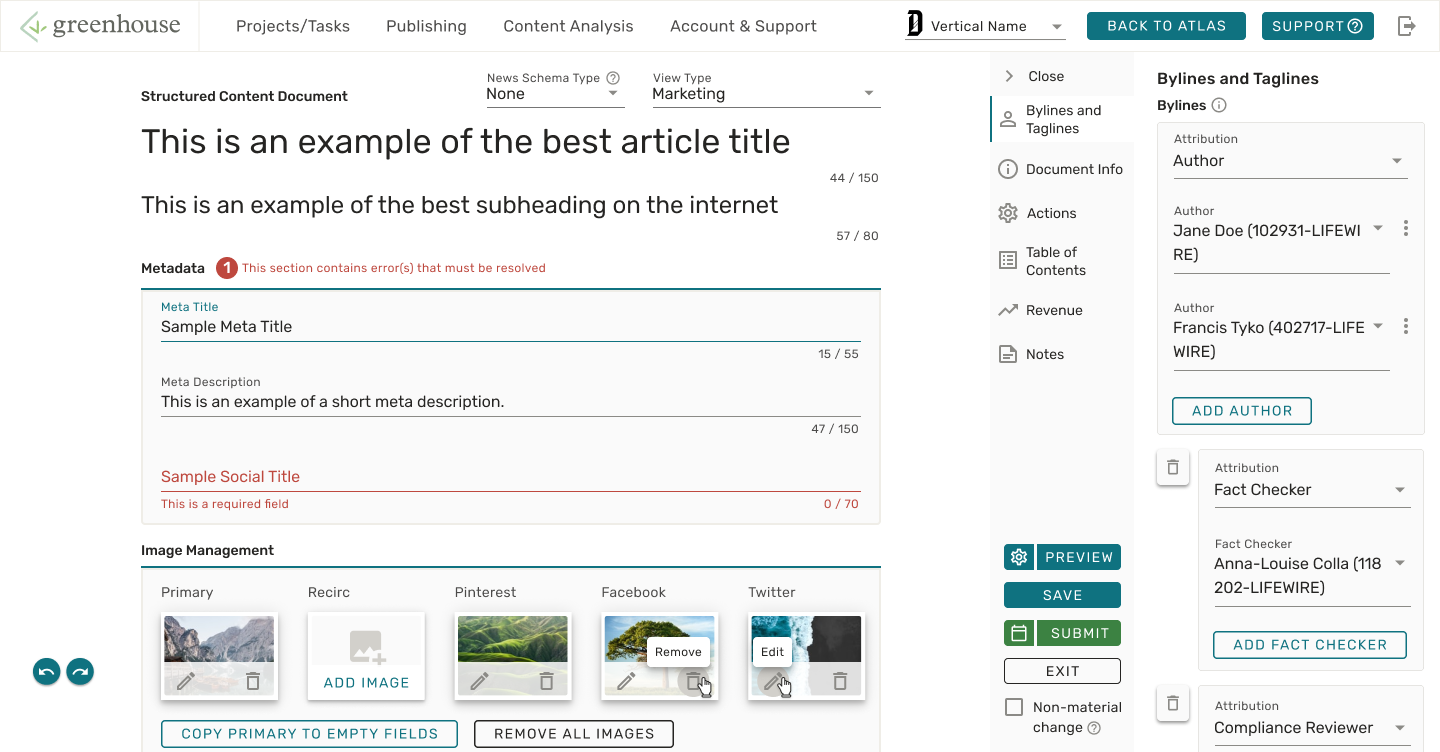Open the News Schema Type dropdown
Screen dimensions: 1440x752
click(555, 94)
